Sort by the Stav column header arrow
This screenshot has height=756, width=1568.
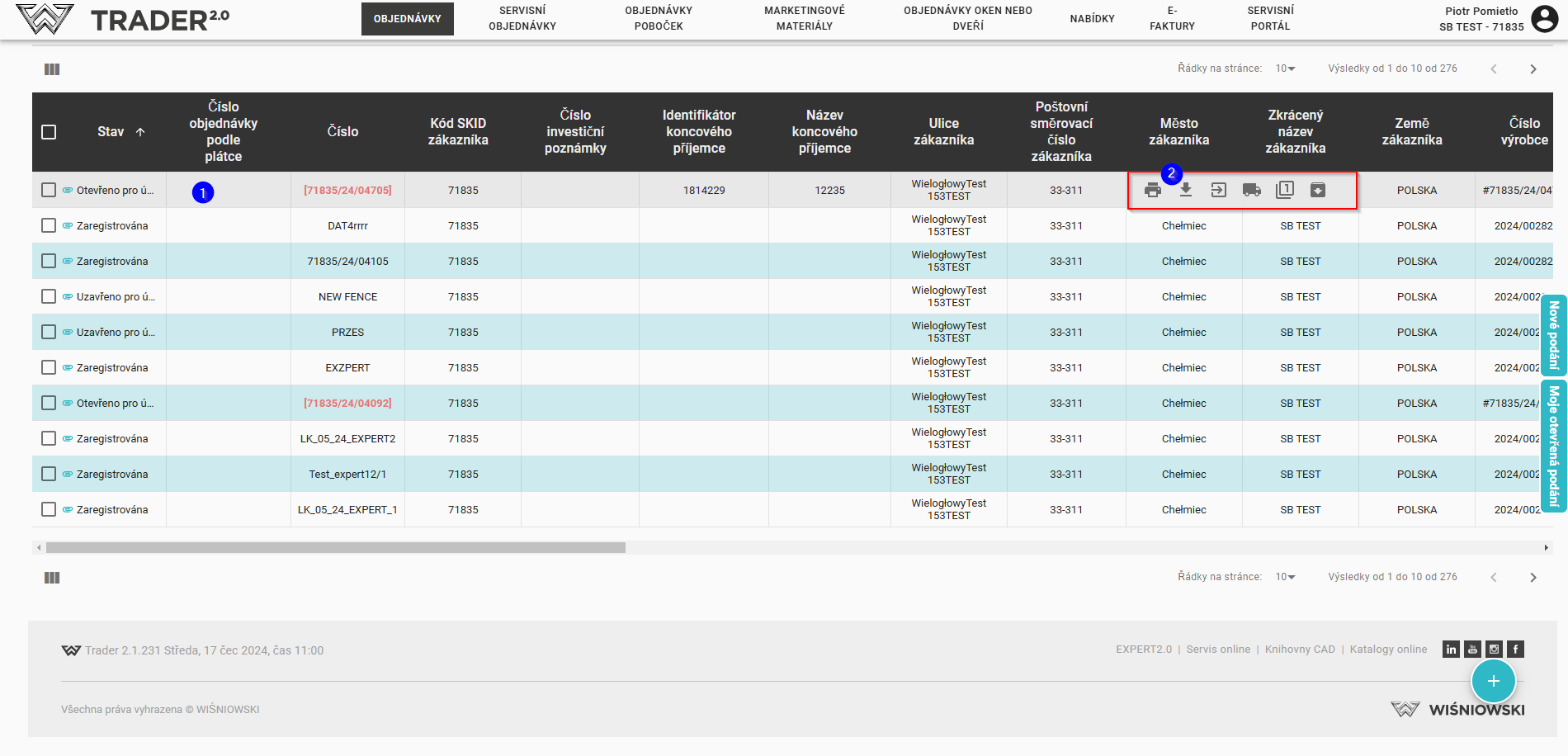(140, 132)
